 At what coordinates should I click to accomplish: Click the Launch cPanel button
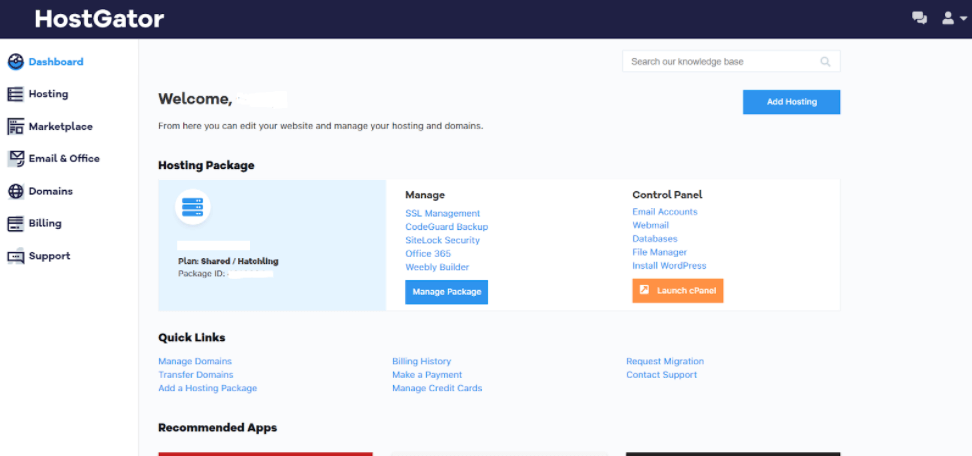678,291
